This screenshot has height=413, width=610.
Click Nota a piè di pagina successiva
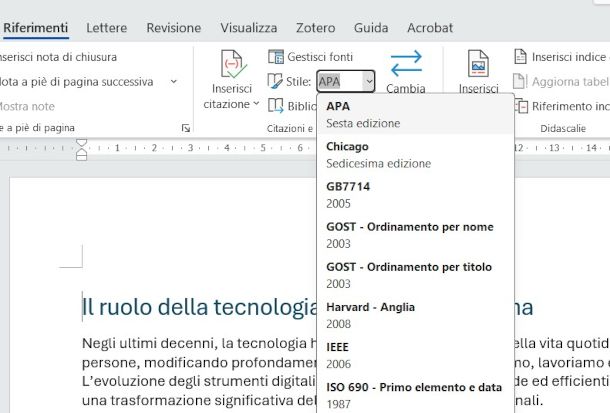click(76, 82)
